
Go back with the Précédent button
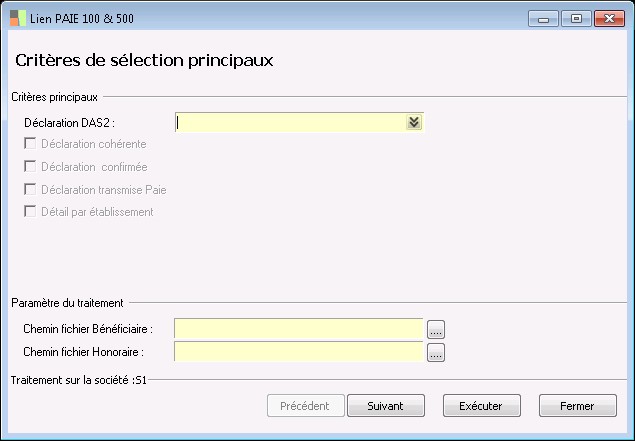(306, 406)
